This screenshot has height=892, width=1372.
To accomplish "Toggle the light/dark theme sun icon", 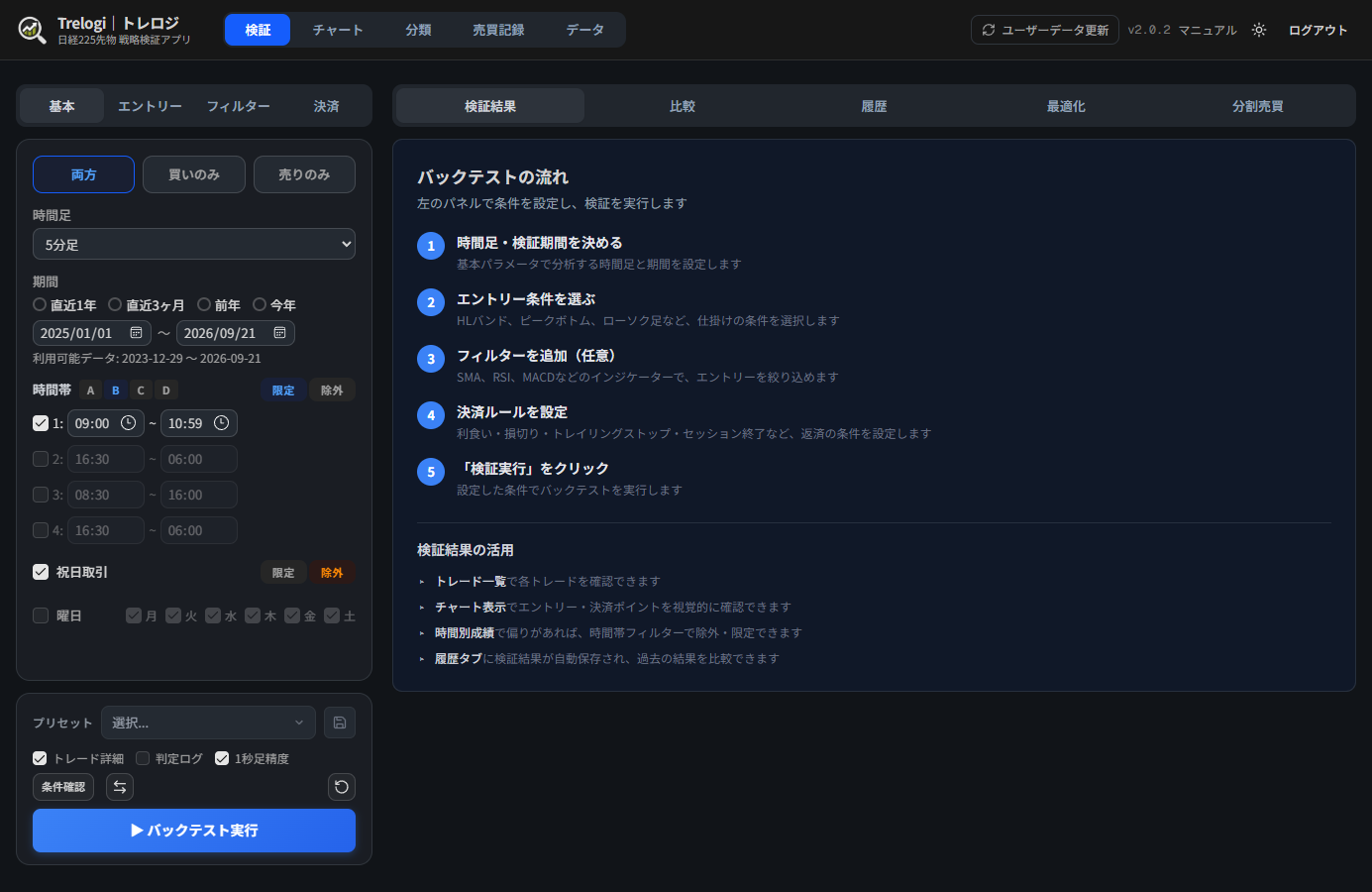I will coord(1259,30).
